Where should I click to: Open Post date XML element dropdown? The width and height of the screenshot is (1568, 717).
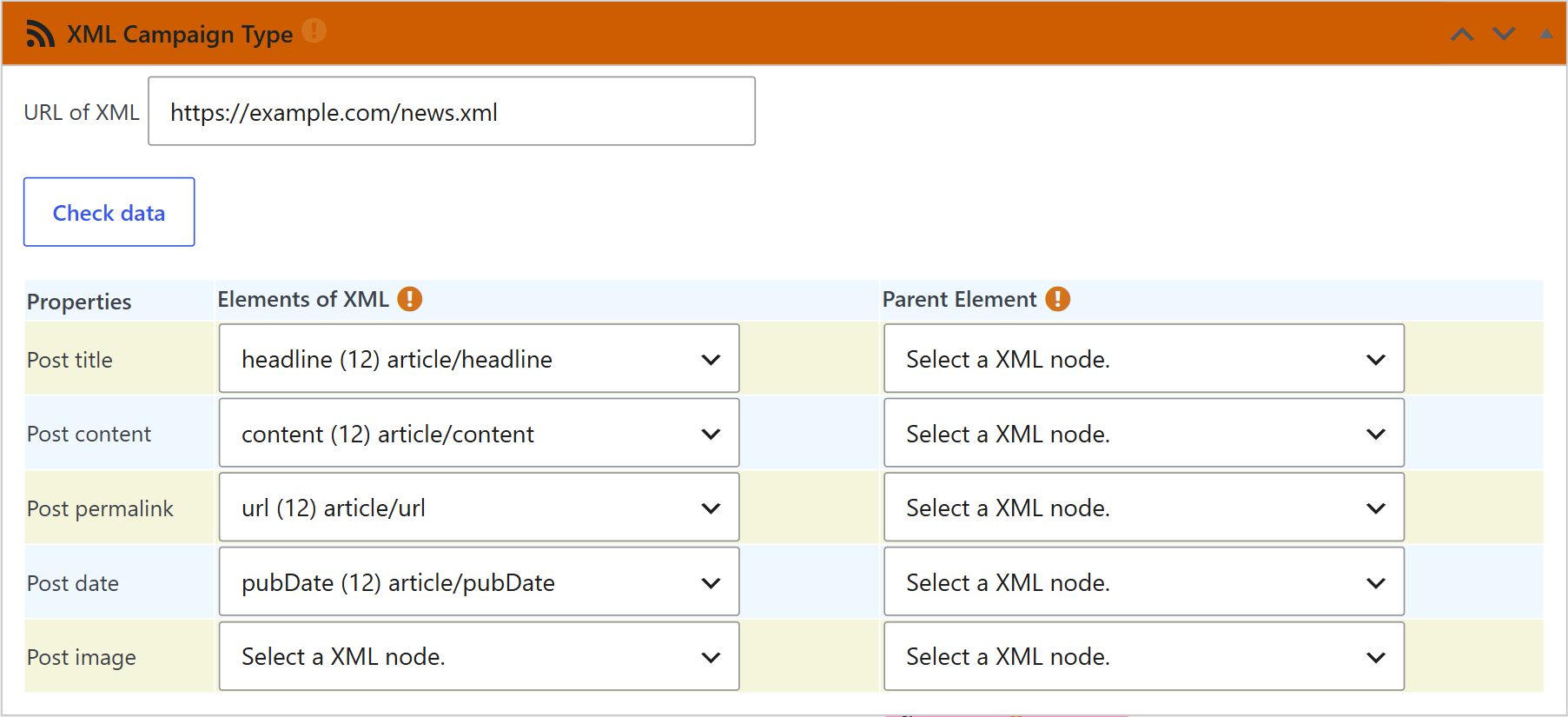480,582
